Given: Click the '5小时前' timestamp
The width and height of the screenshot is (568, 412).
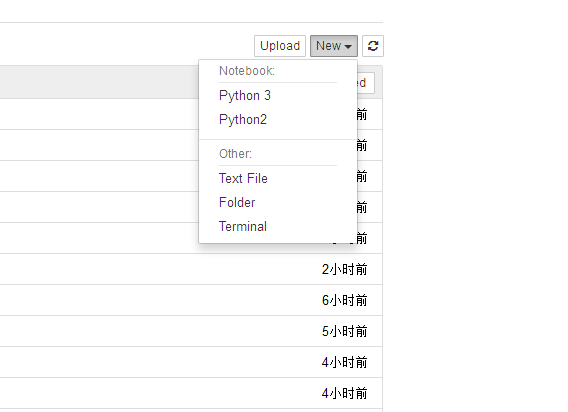Looking at the screenshot, I should coord(344,332).
